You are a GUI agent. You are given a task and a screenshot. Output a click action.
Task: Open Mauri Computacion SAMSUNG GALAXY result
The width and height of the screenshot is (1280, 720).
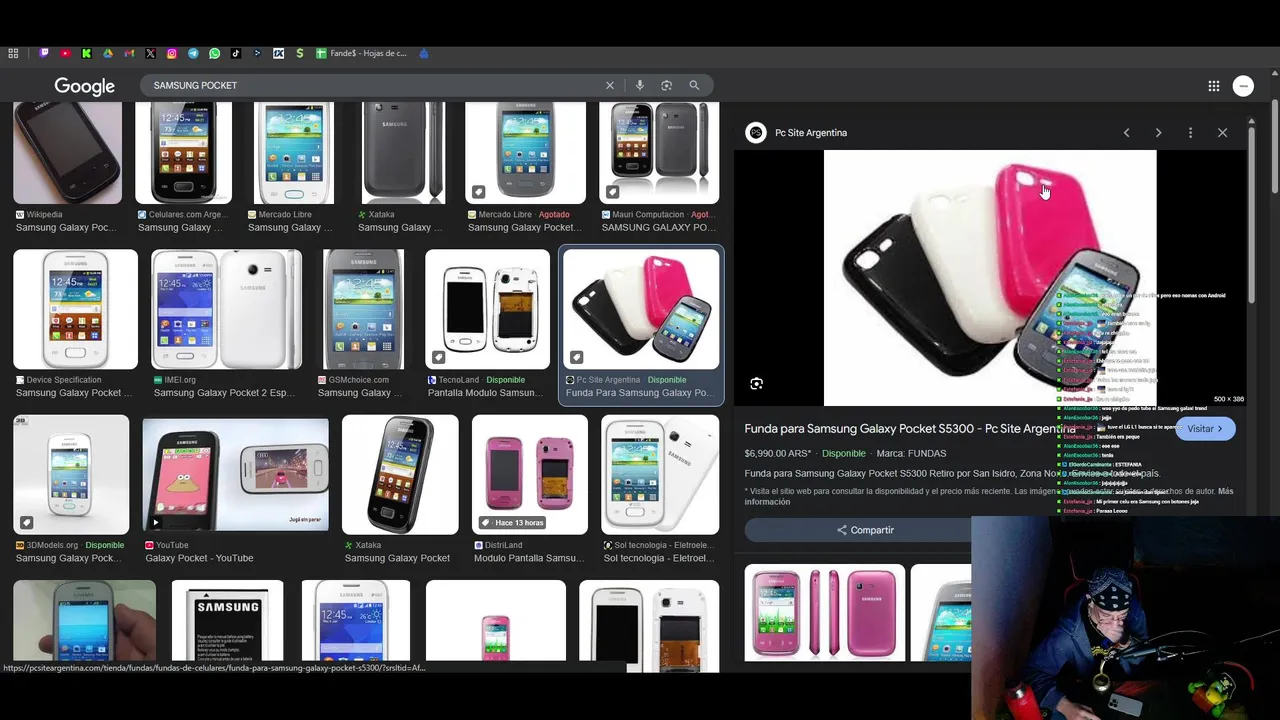pos(659,152)
